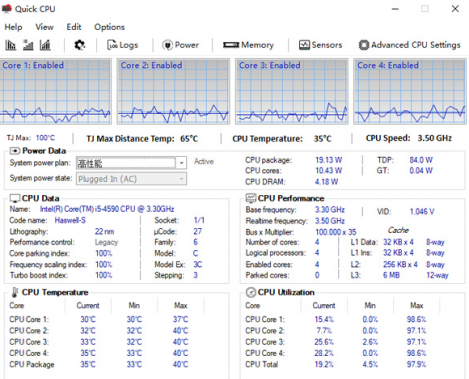The height and width of the screenshot is (379, 469).
Task: Open the Logs toolbar button
Action: click(x=122, y=45)
